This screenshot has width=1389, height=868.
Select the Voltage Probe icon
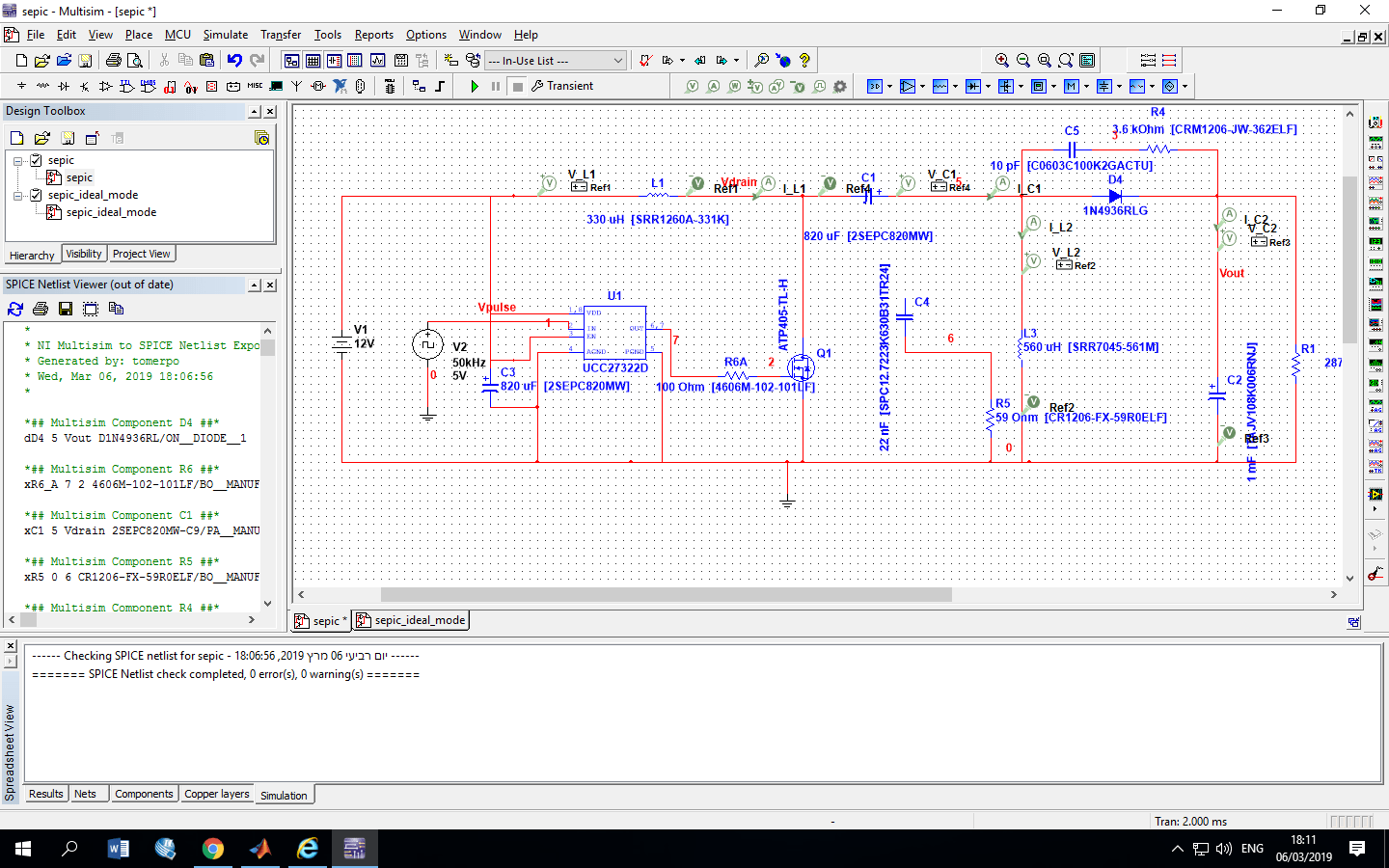[693, 86]
